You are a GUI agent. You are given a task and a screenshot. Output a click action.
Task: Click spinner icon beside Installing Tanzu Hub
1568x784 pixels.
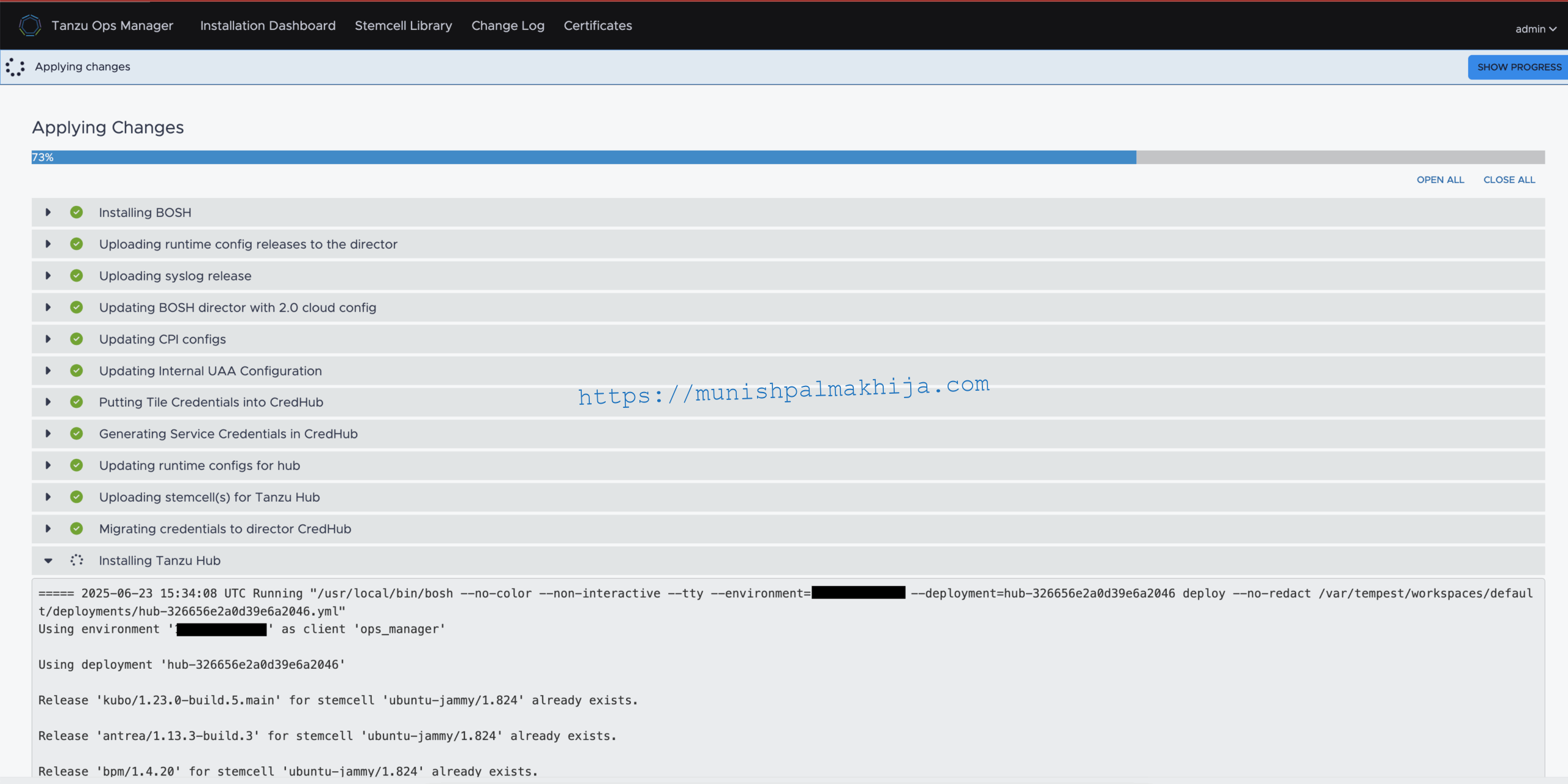(77, 560)
